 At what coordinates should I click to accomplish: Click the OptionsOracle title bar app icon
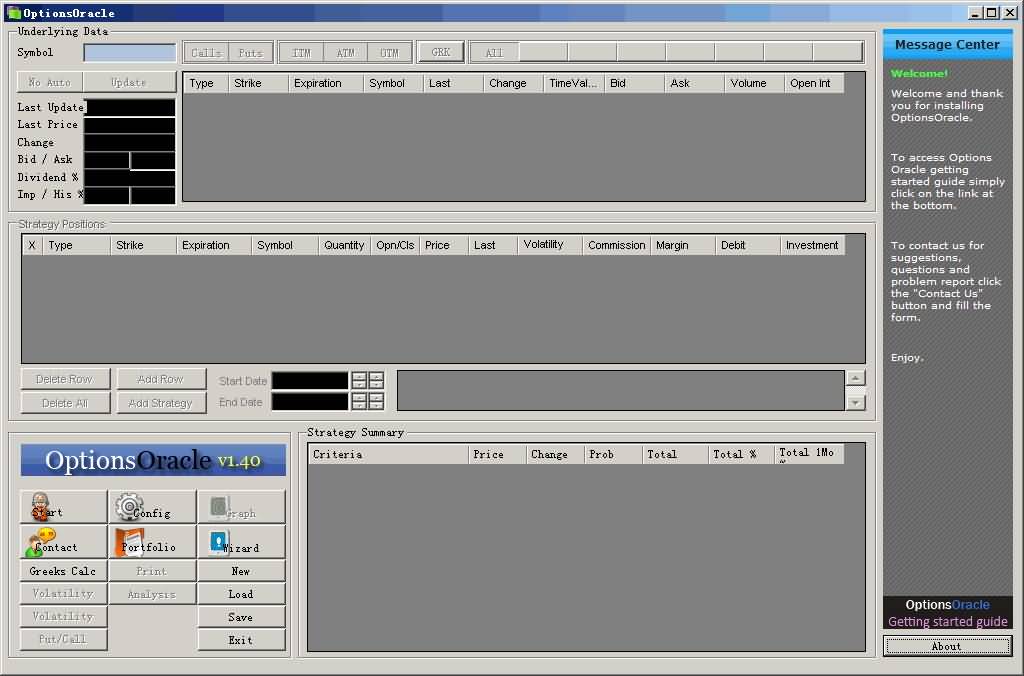tap(13, 12)
